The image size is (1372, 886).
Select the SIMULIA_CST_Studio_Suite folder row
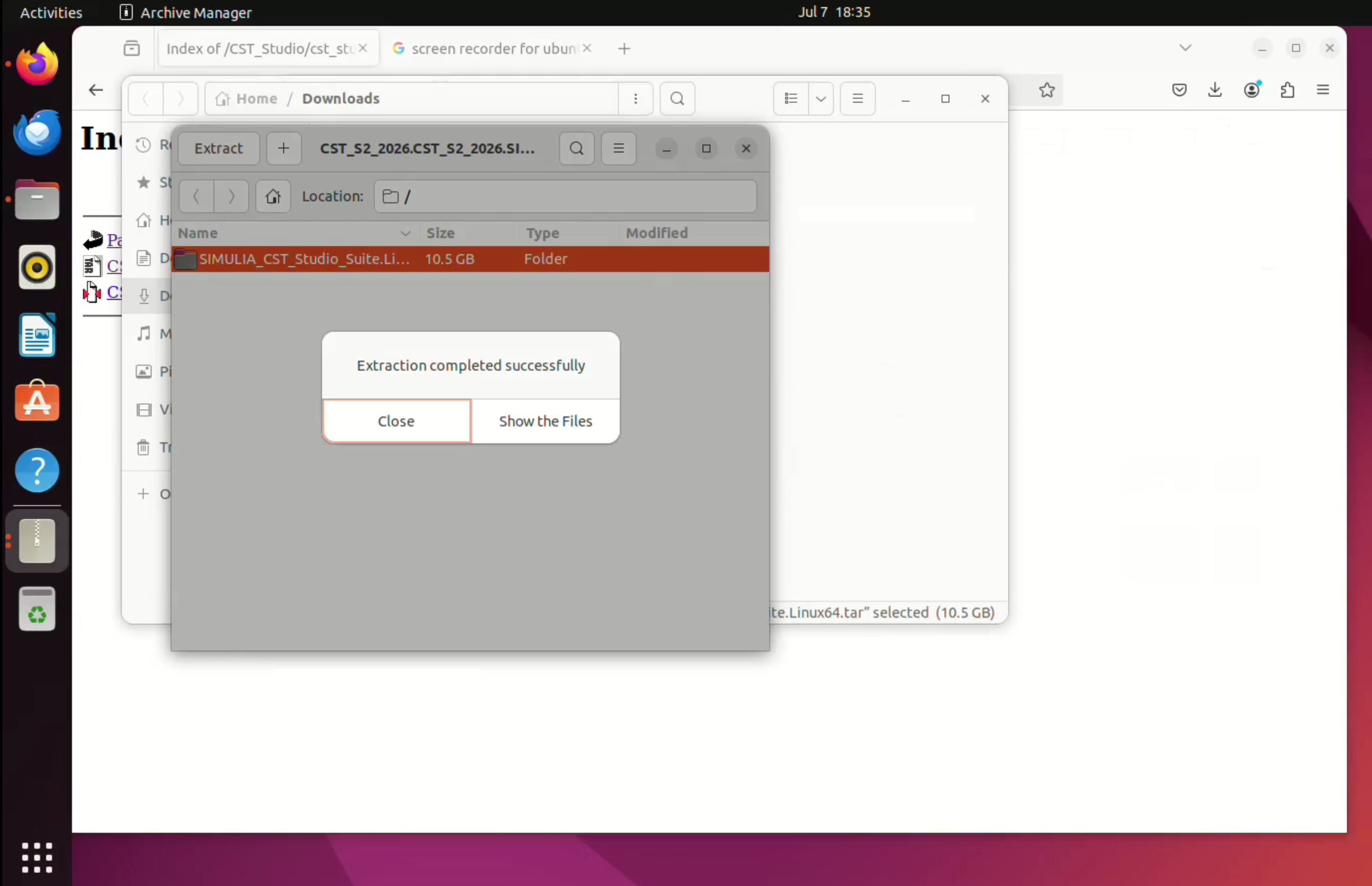470,259
